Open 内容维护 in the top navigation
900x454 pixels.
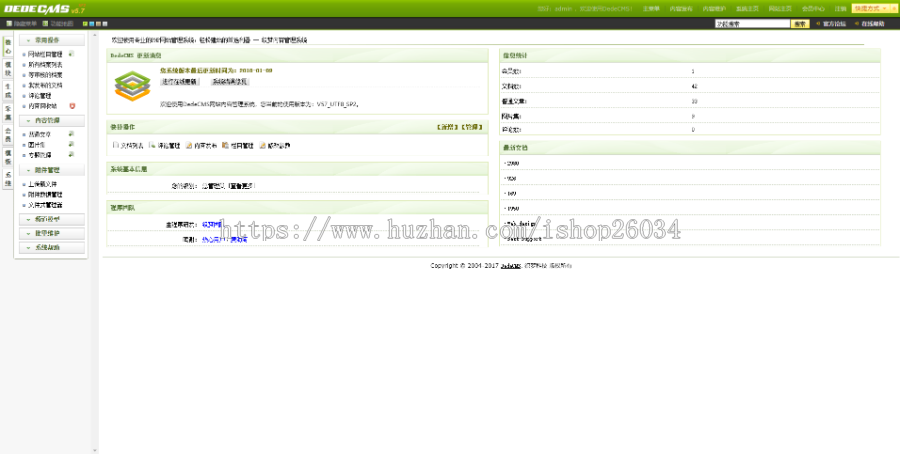714,9
